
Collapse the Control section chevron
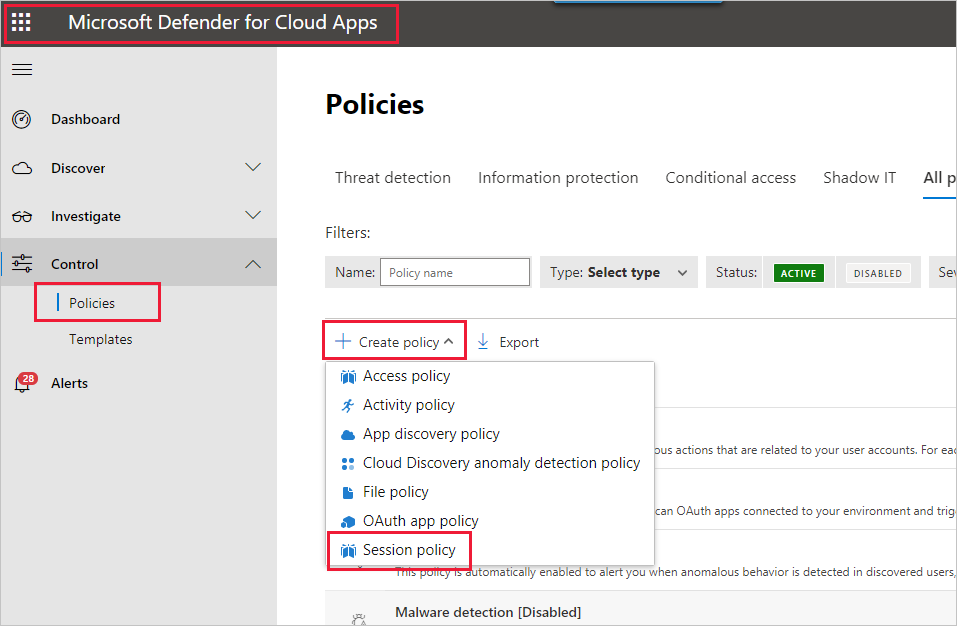point(253,264)
